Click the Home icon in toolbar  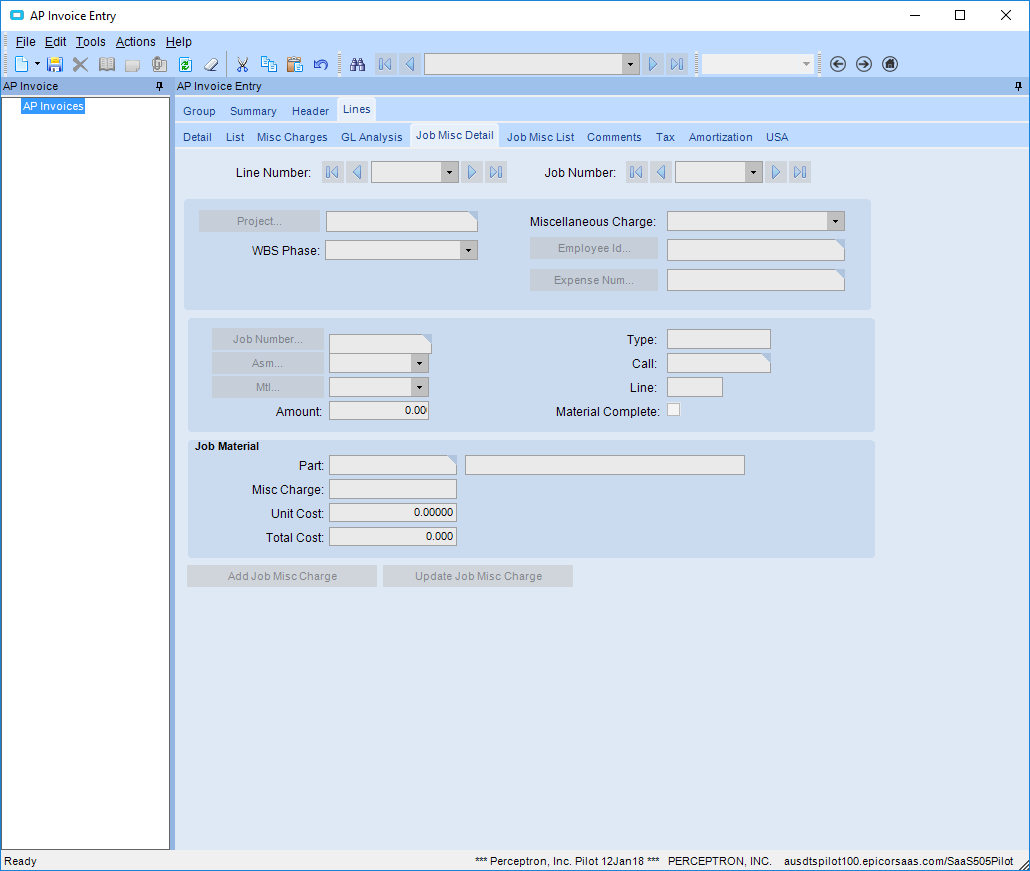tap(890, 64)
